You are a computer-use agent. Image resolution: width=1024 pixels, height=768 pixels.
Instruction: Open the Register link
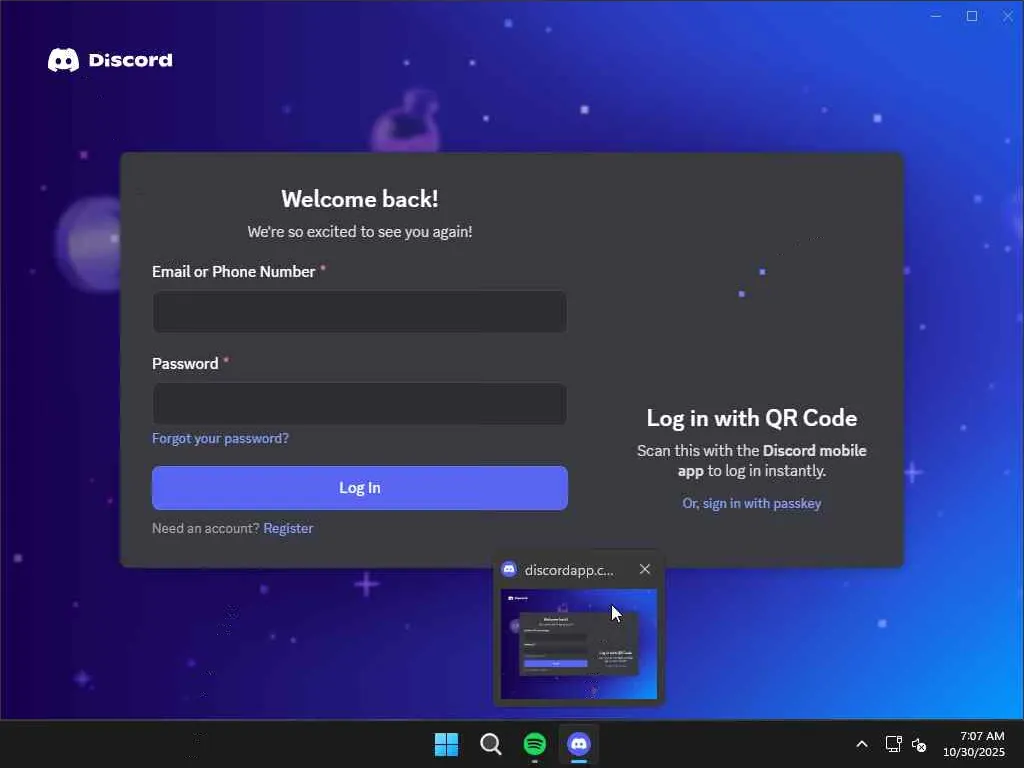pos(288,528)
